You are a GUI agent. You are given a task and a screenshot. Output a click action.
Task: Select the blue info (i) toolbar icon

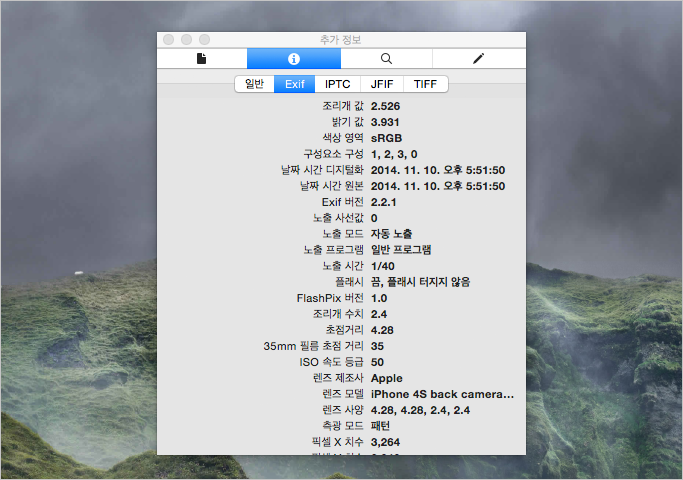click(294, 58)
